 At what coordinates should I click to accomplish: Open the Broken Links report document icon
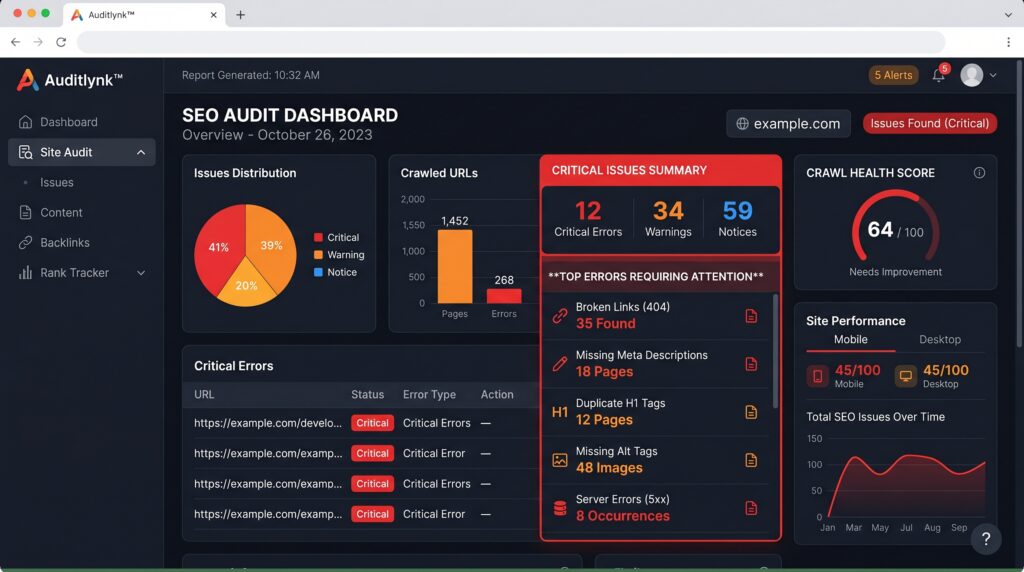[751, 316]
